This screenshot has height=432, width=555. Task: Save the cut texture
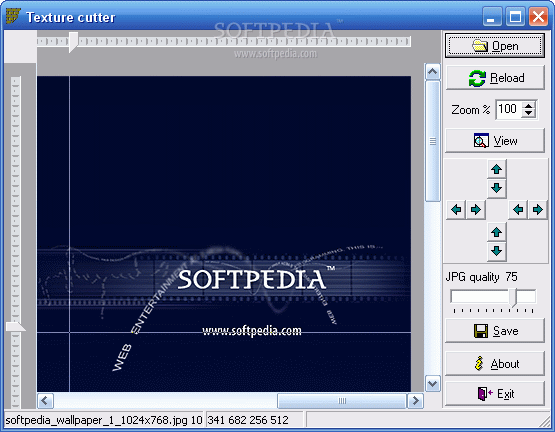(494, 330)
